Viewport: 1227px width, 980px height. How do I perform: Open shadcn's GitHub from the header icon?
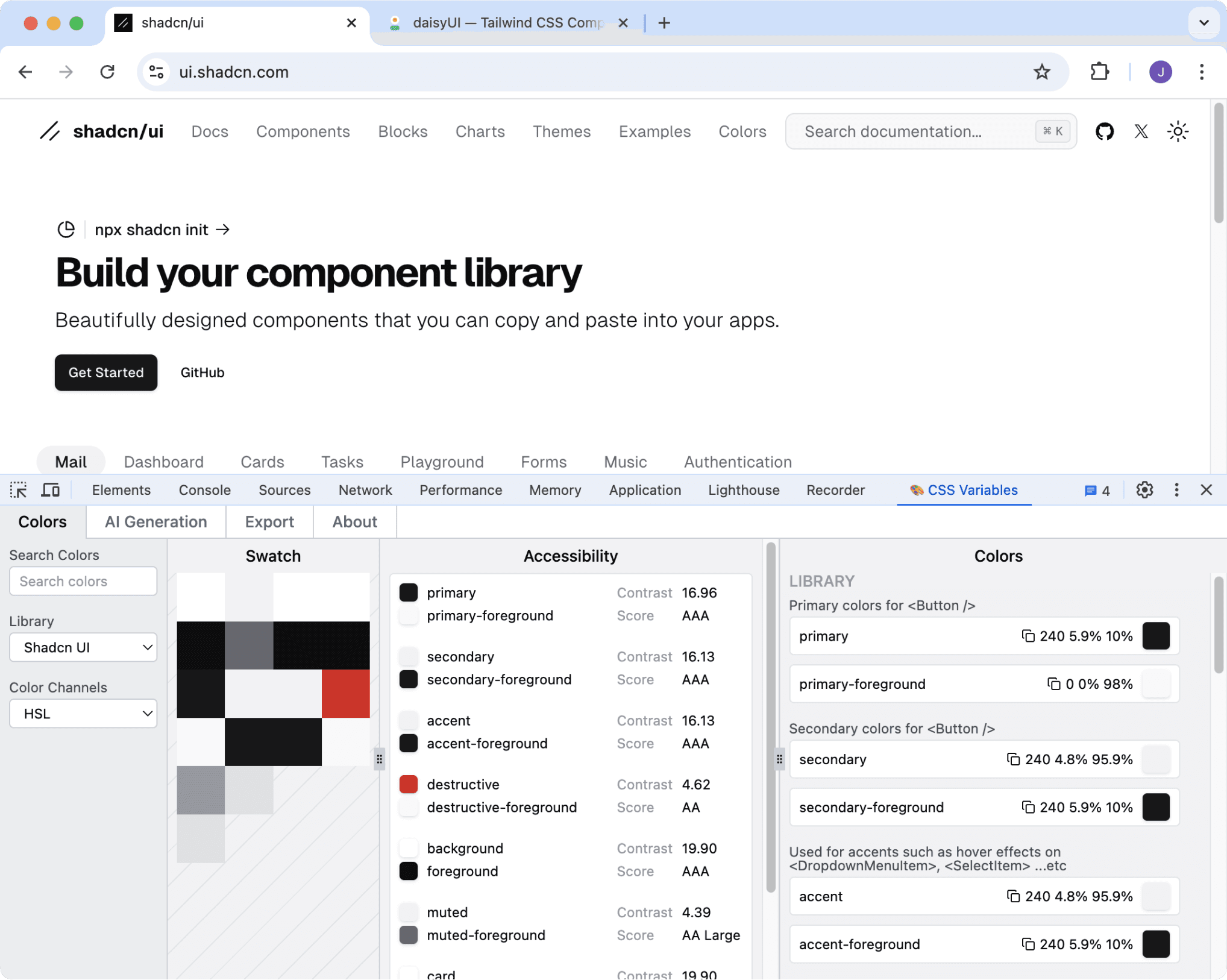click(x=1105, y=131)
